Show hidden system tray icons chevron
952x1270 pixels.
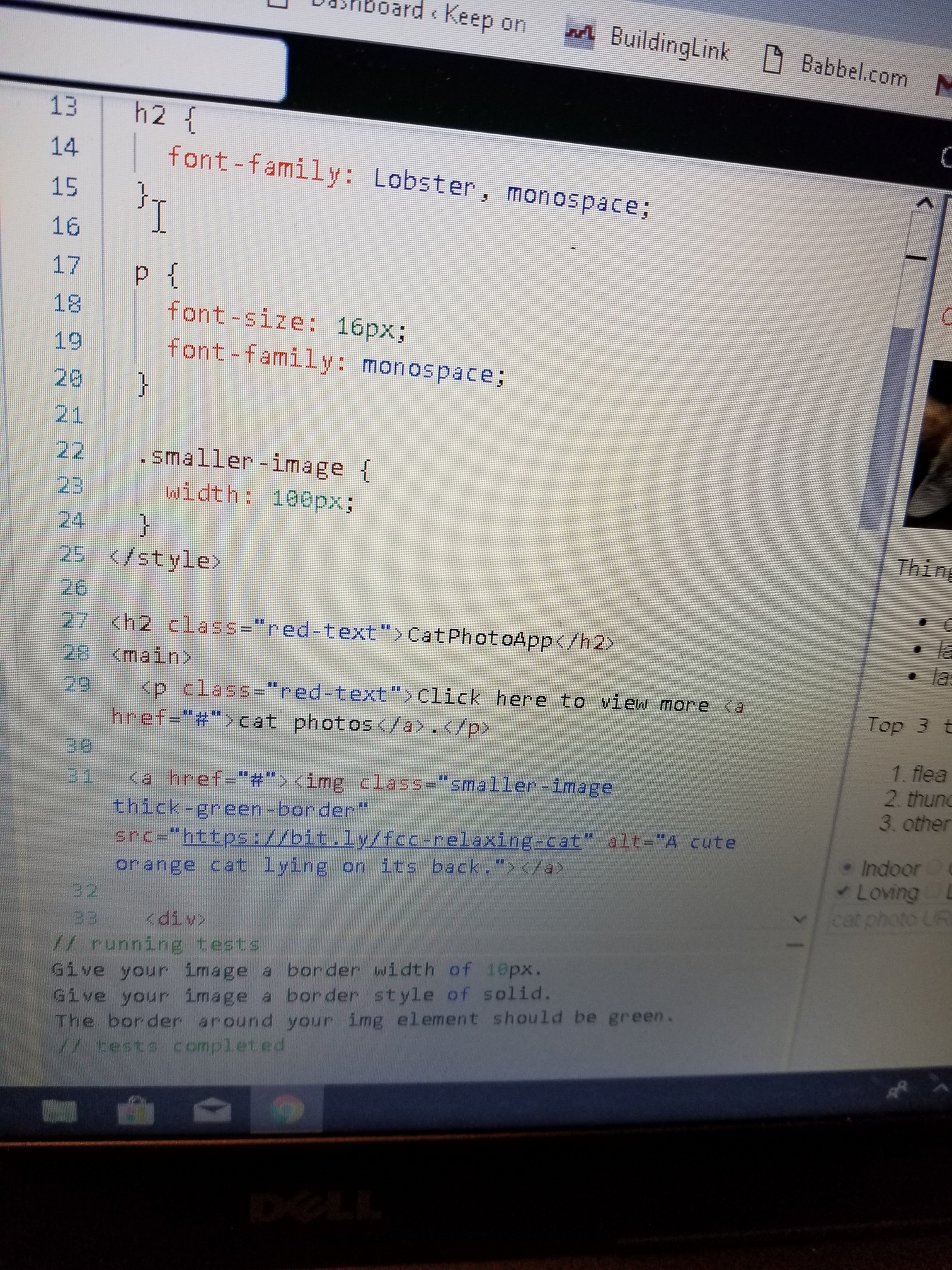point(941,1087)
